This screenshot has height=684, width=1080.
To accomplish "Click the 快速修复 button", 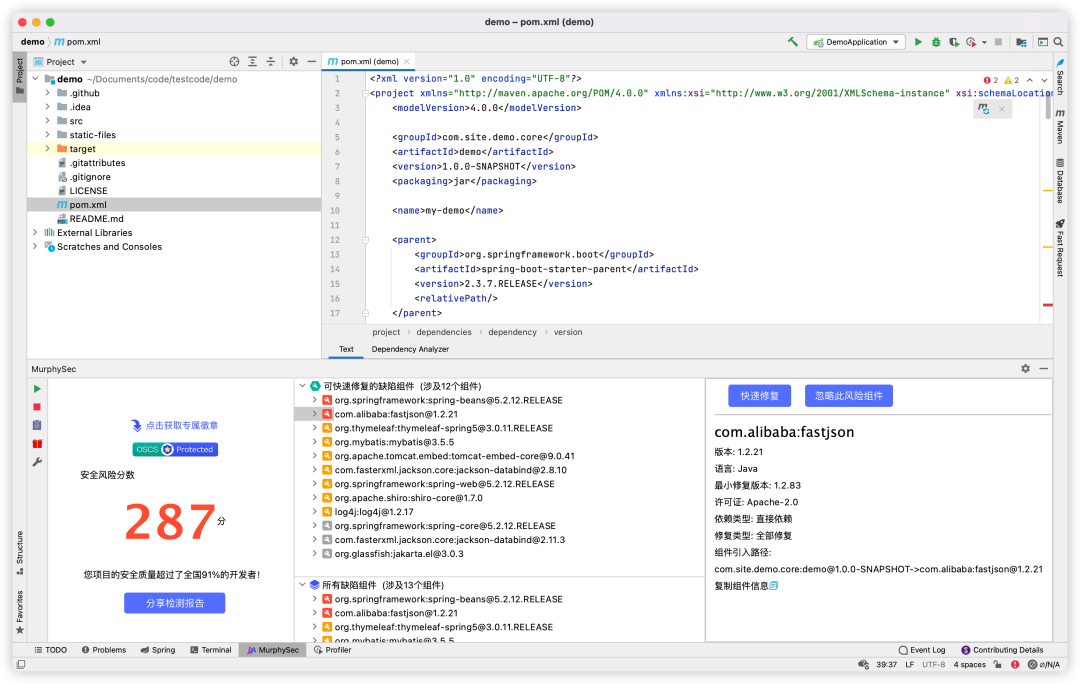I will pyautogui.click(x=760, y=395).
